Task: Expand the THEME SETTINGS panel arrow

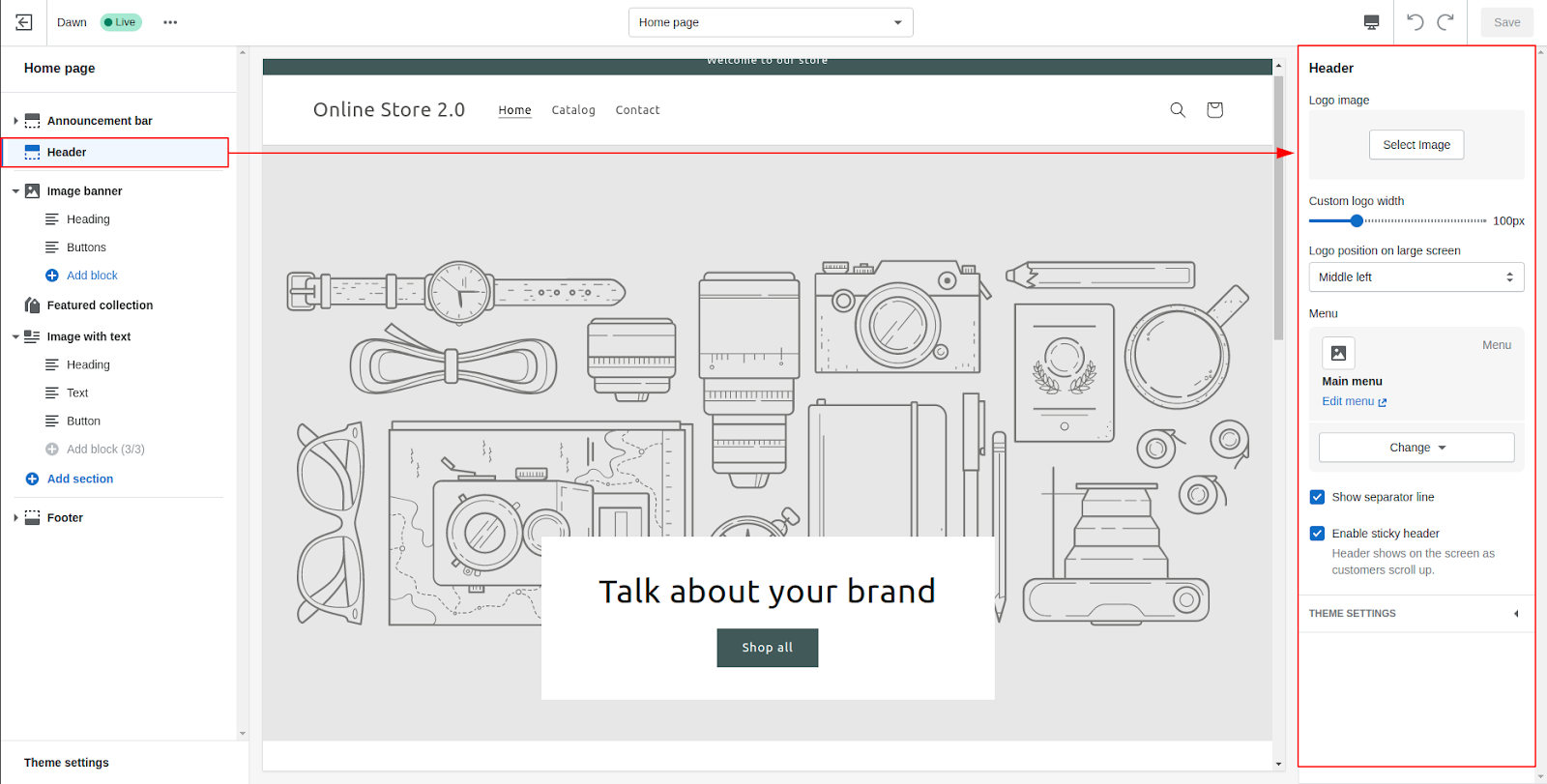Action: 1516,614
